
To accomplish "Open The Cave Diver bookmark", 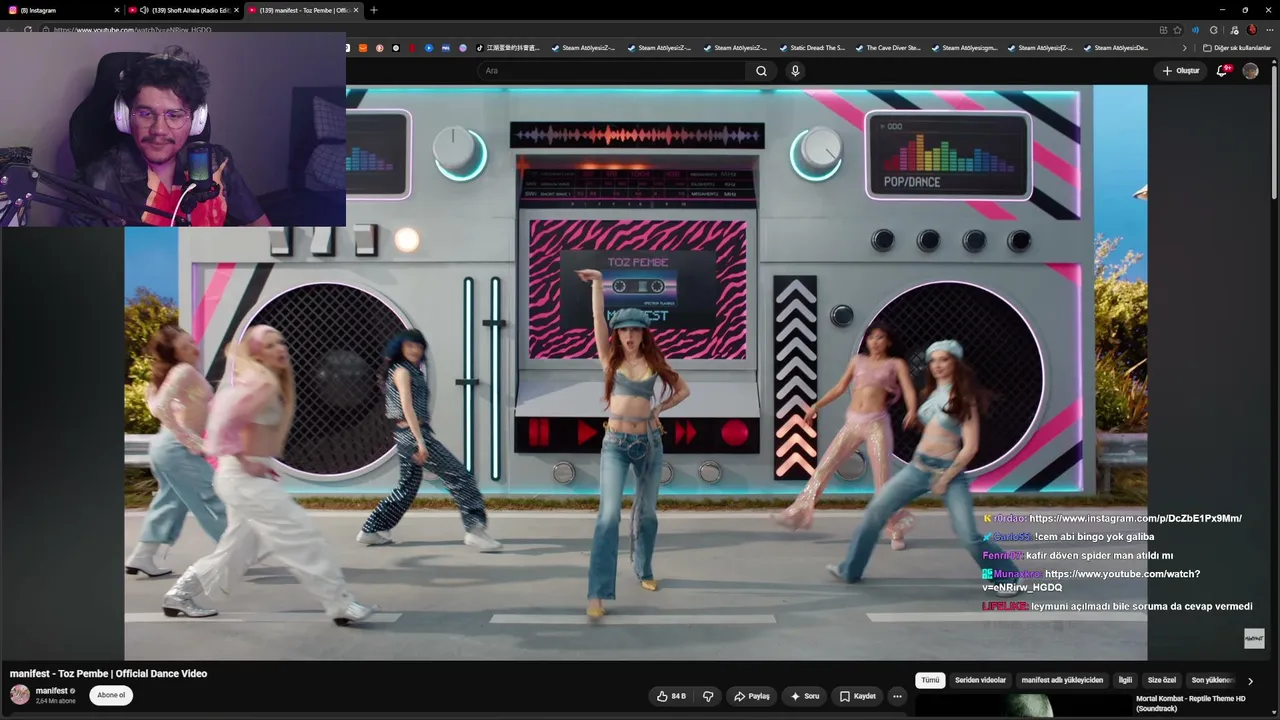I will 887,48.
